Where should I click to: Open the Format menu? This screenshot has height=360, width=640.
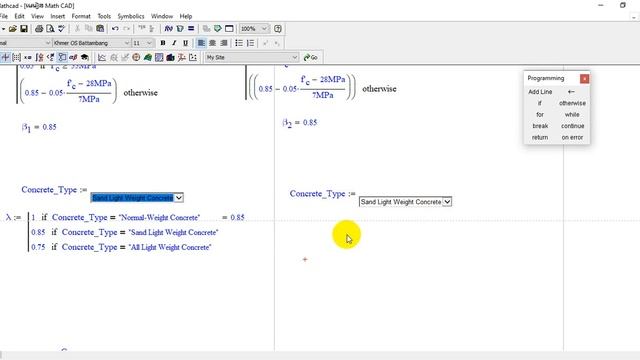tap(81, 16)
